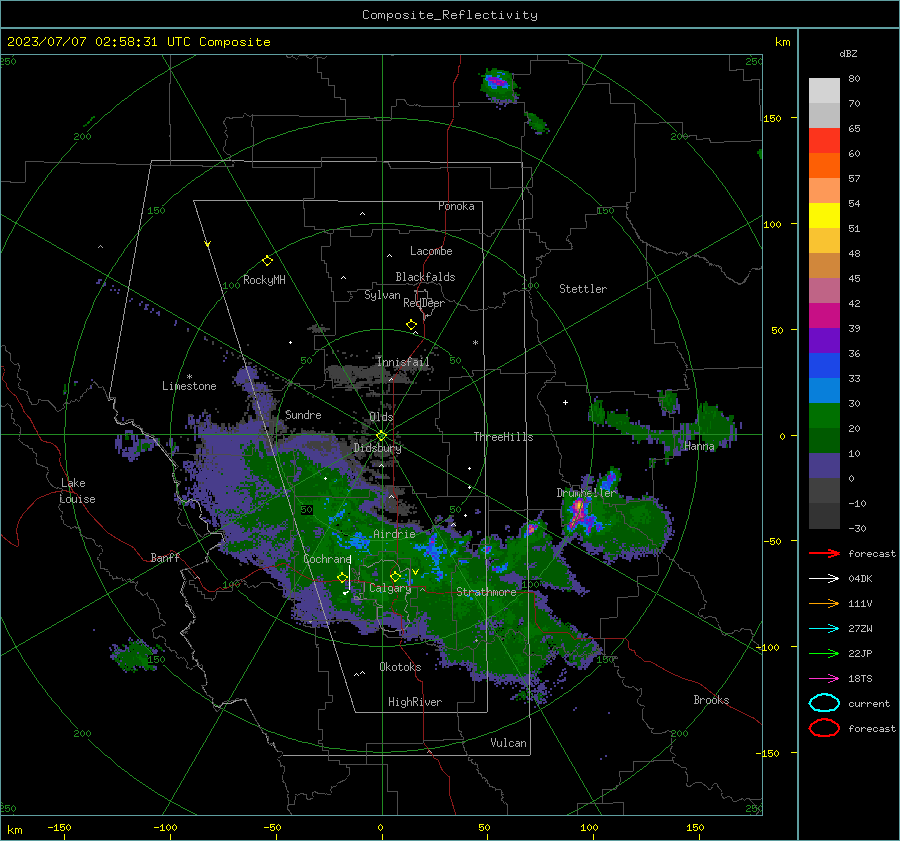The width and height of the screenshot is (900, 841).
Task: Click the white asterisk marker near Limestone
Action: [x=189, y=377]
